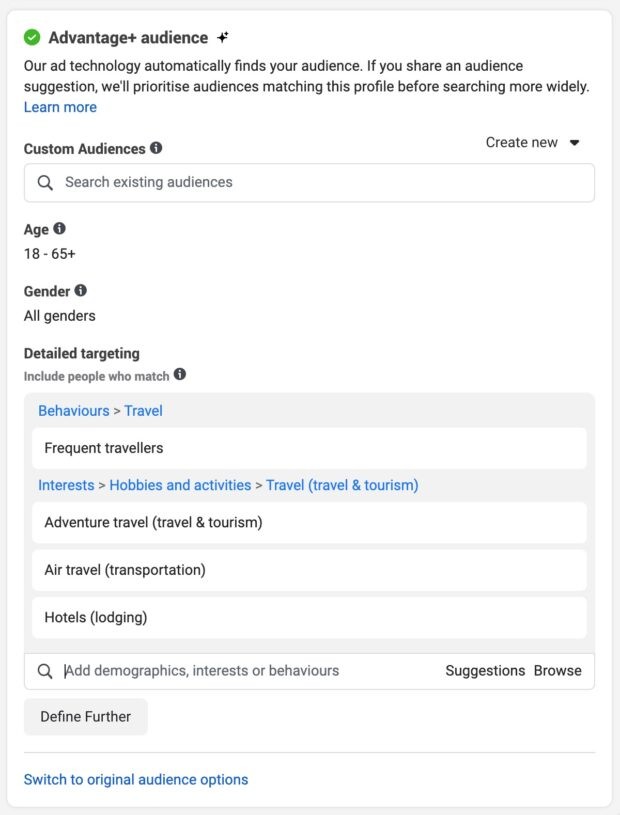
Task: Open the Suggestions tab in targeting search
Action: pyautogui.click(x=485, y=671)
